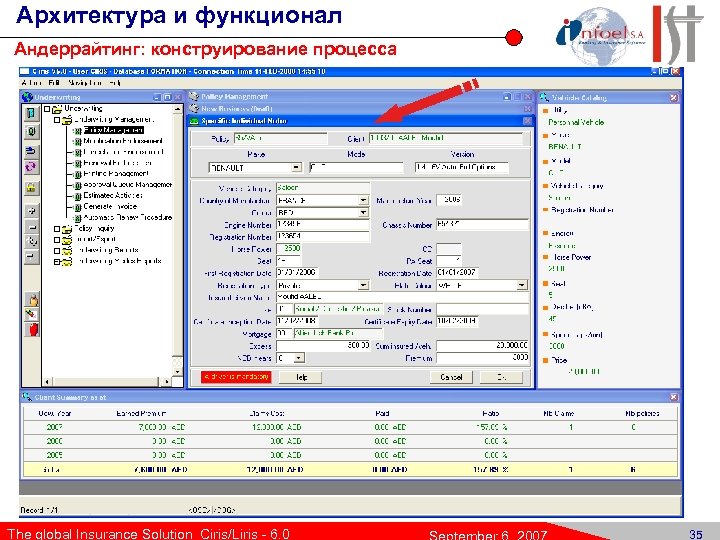Click the Premium input field
Image resolution: width=720 pixels, height=540 pixels.
(483, 357)
